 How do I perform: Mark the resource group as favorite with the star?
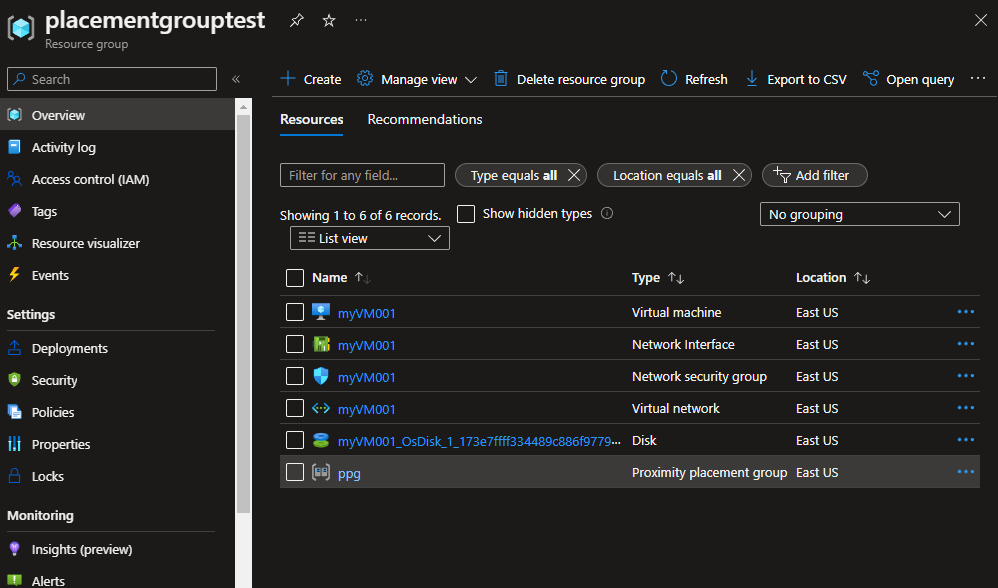coord(329,20)
